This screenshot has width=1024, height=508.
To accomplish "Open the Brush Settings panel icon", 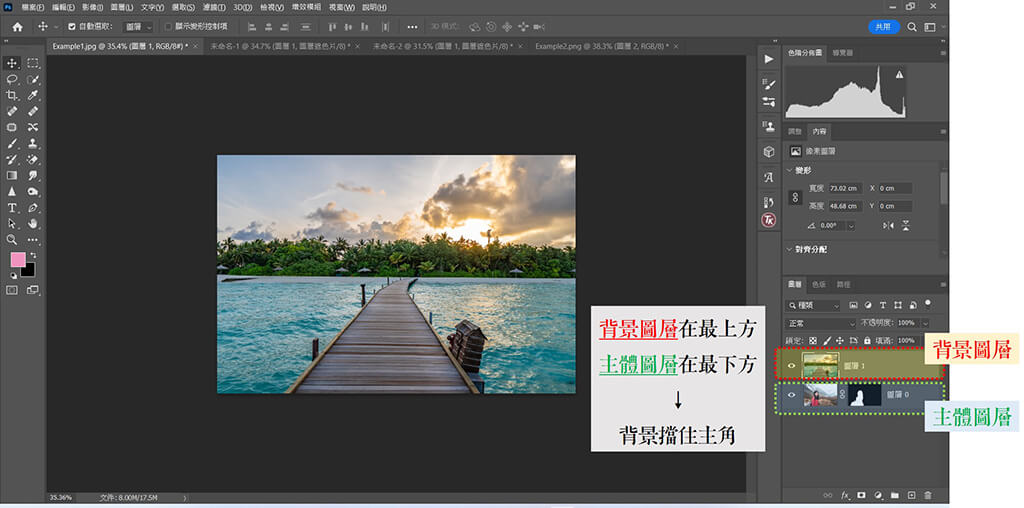I will click(x=769, y=84).
